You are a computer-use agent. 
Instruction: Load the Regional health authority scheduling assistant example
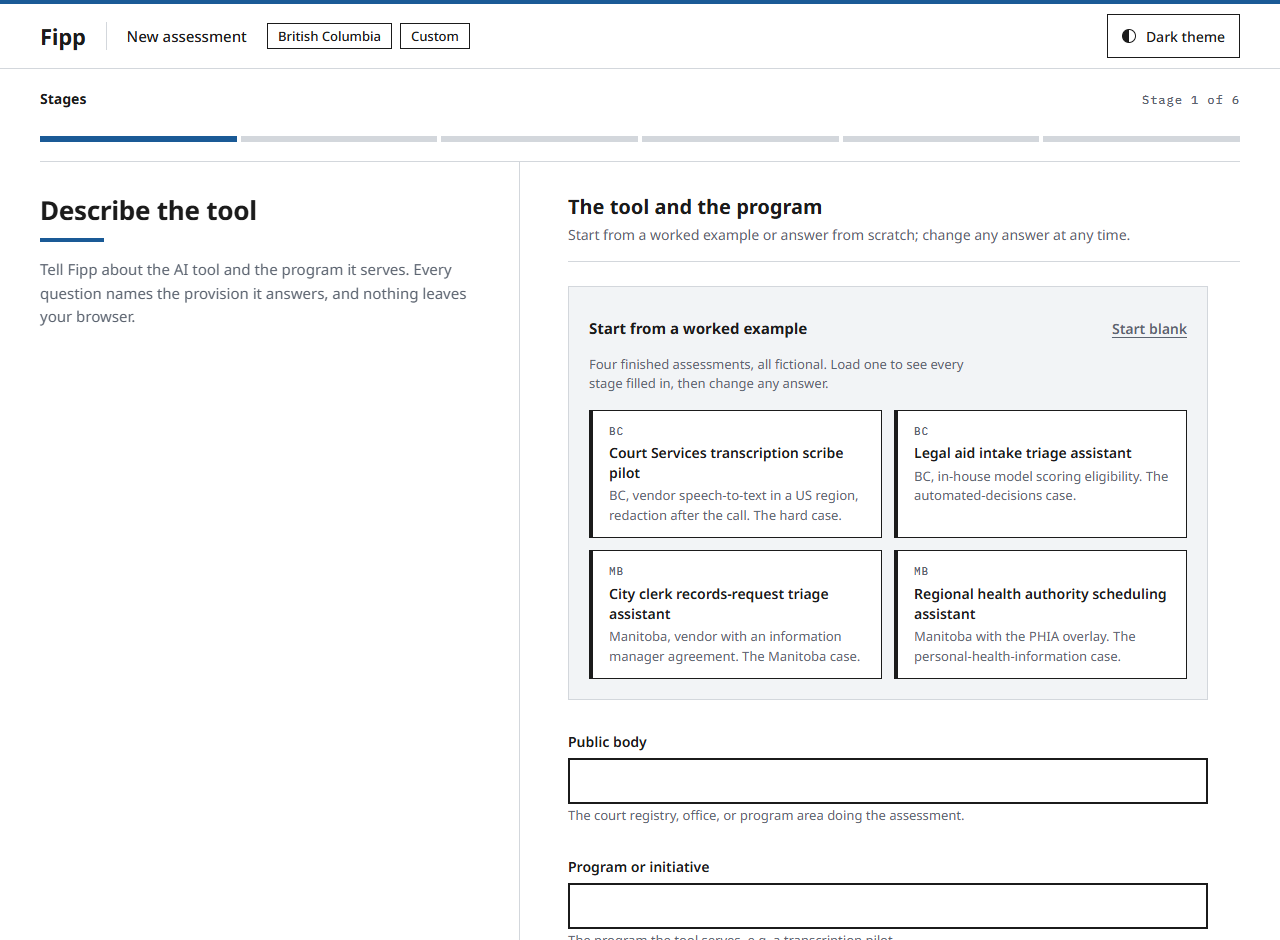1040,614
